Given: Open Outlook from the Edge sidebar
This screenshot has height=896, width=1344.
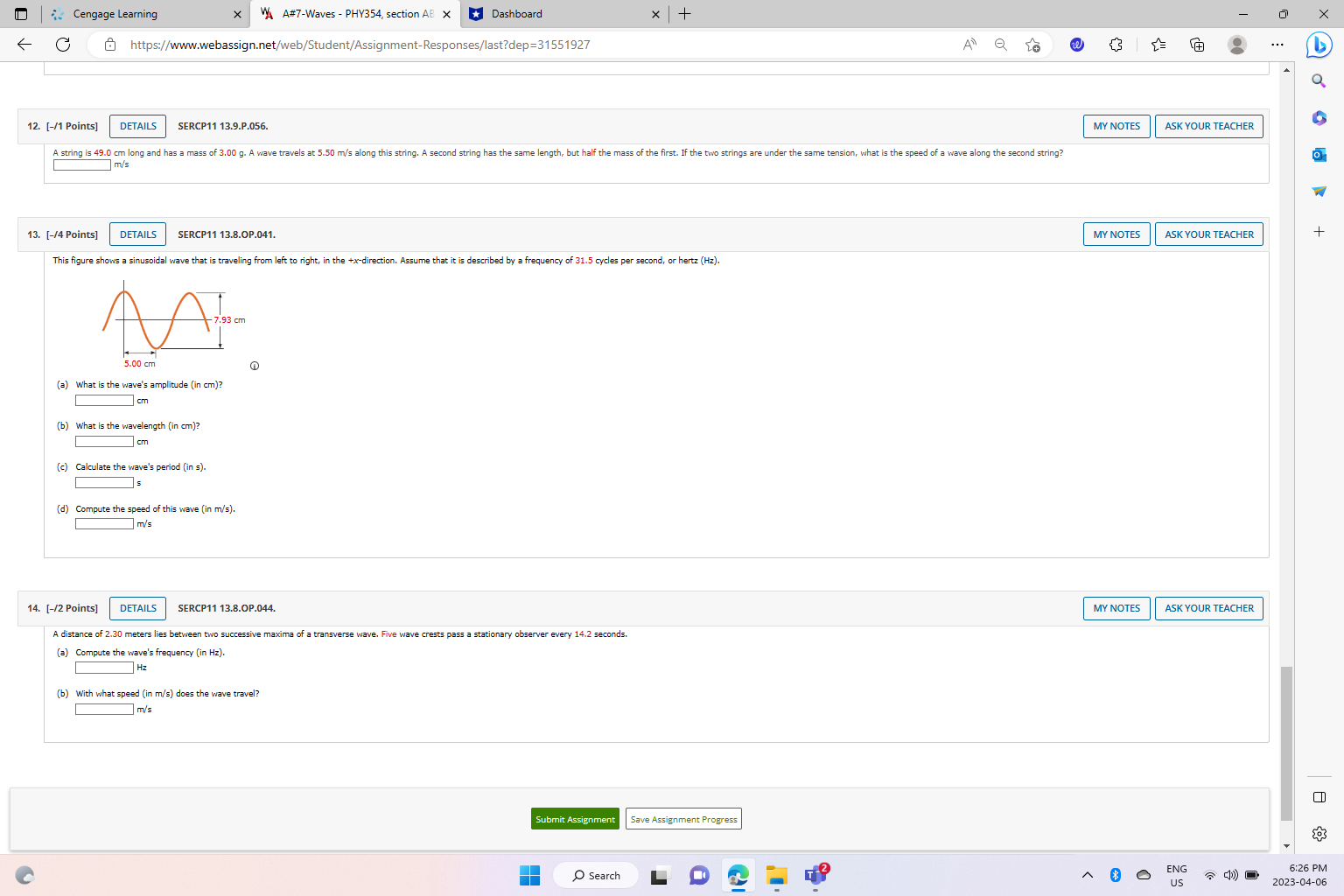Looking at the screenshot, I should (1319, 155).
